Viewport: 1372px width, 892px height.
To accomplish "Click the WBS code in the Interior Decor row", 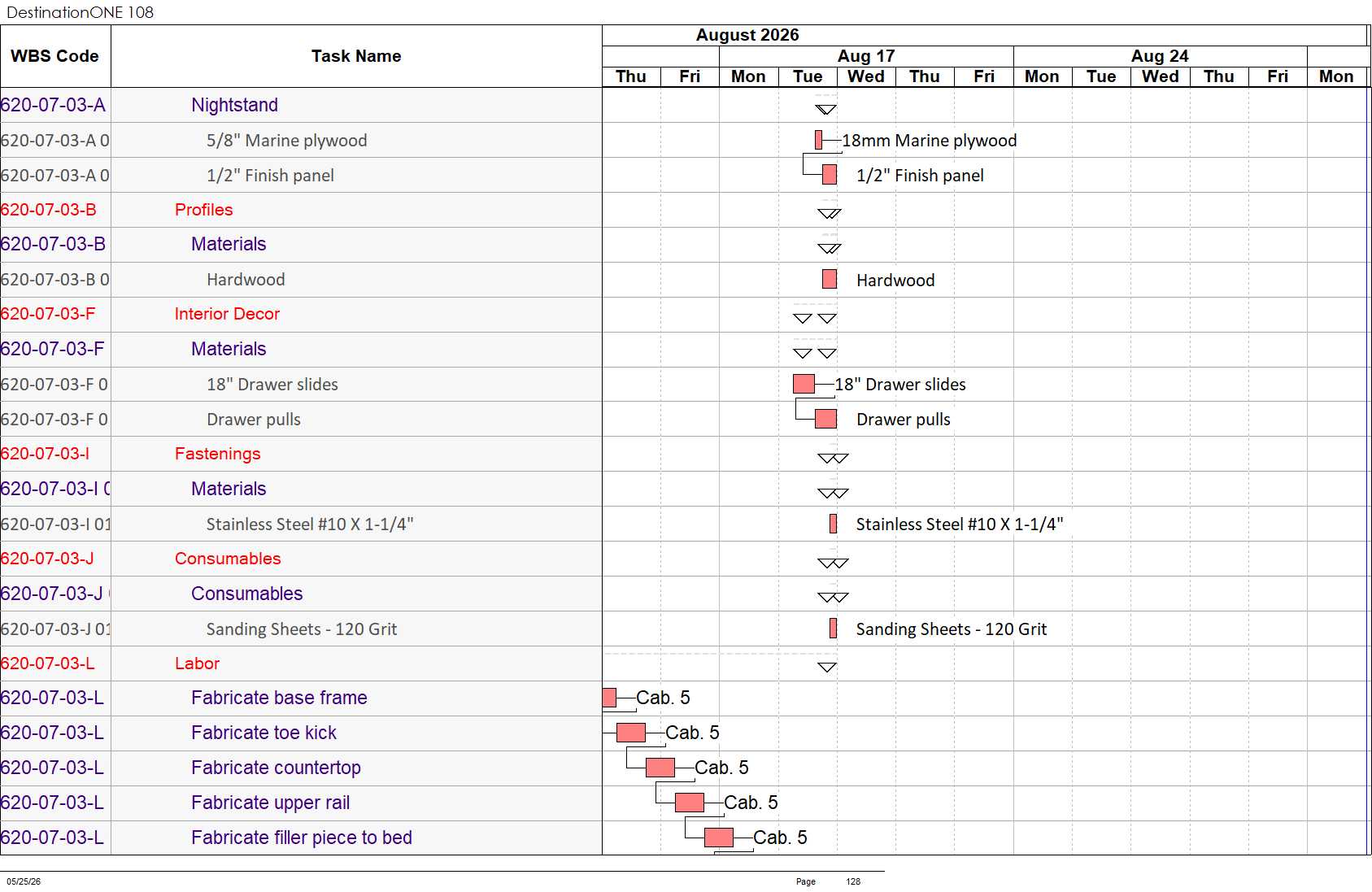I will point(47,314).
